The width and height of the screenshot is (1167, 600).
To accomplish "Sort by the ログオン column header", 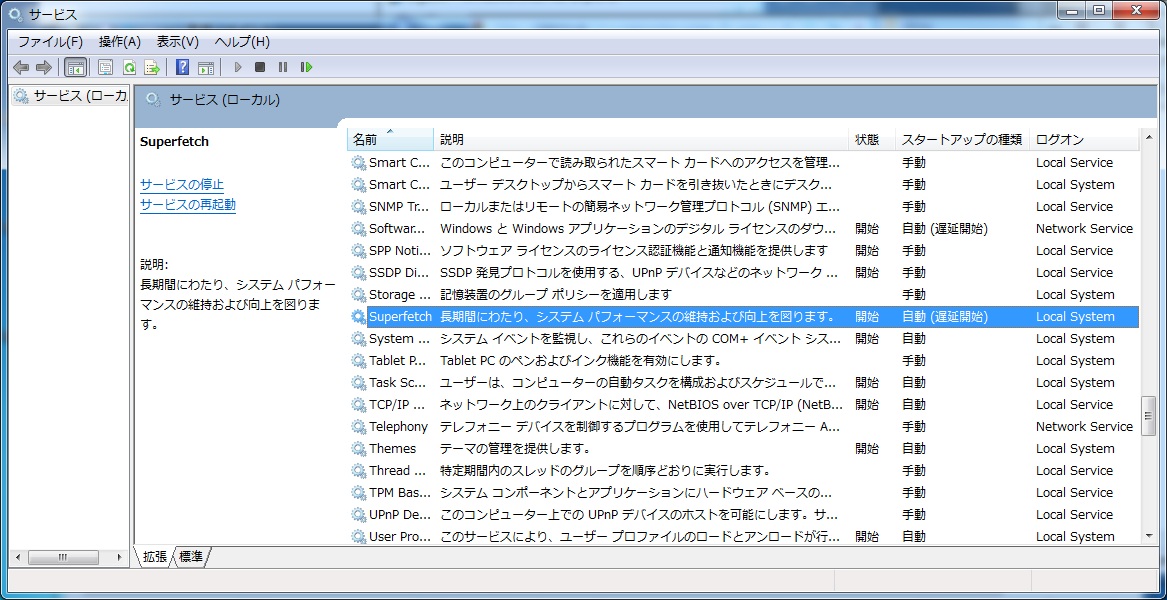I will point(1084,139).
